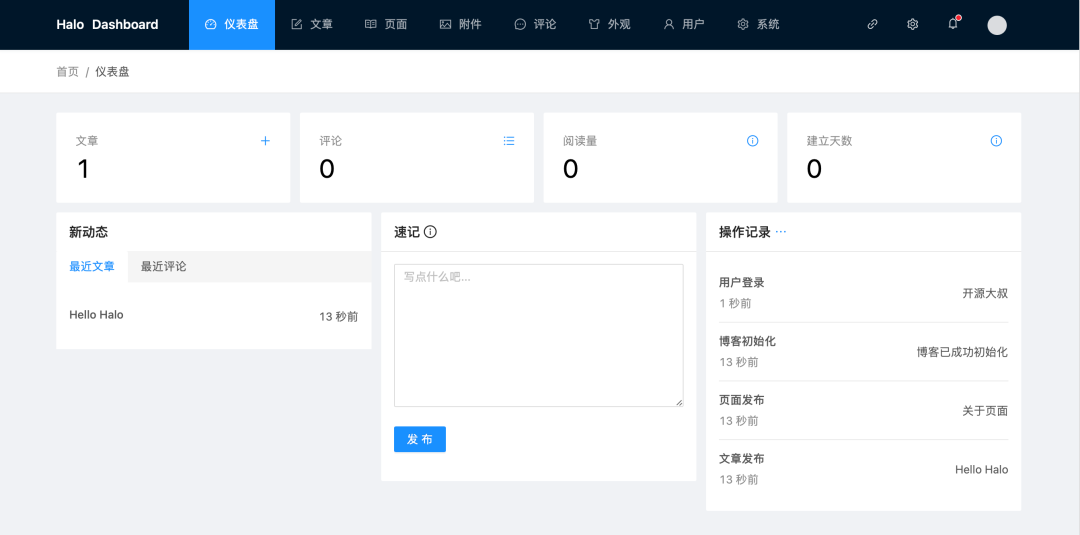Focus the 写点什么吧 text area
This screenshot has width=1080, height=535.
(x=539, y=335)
